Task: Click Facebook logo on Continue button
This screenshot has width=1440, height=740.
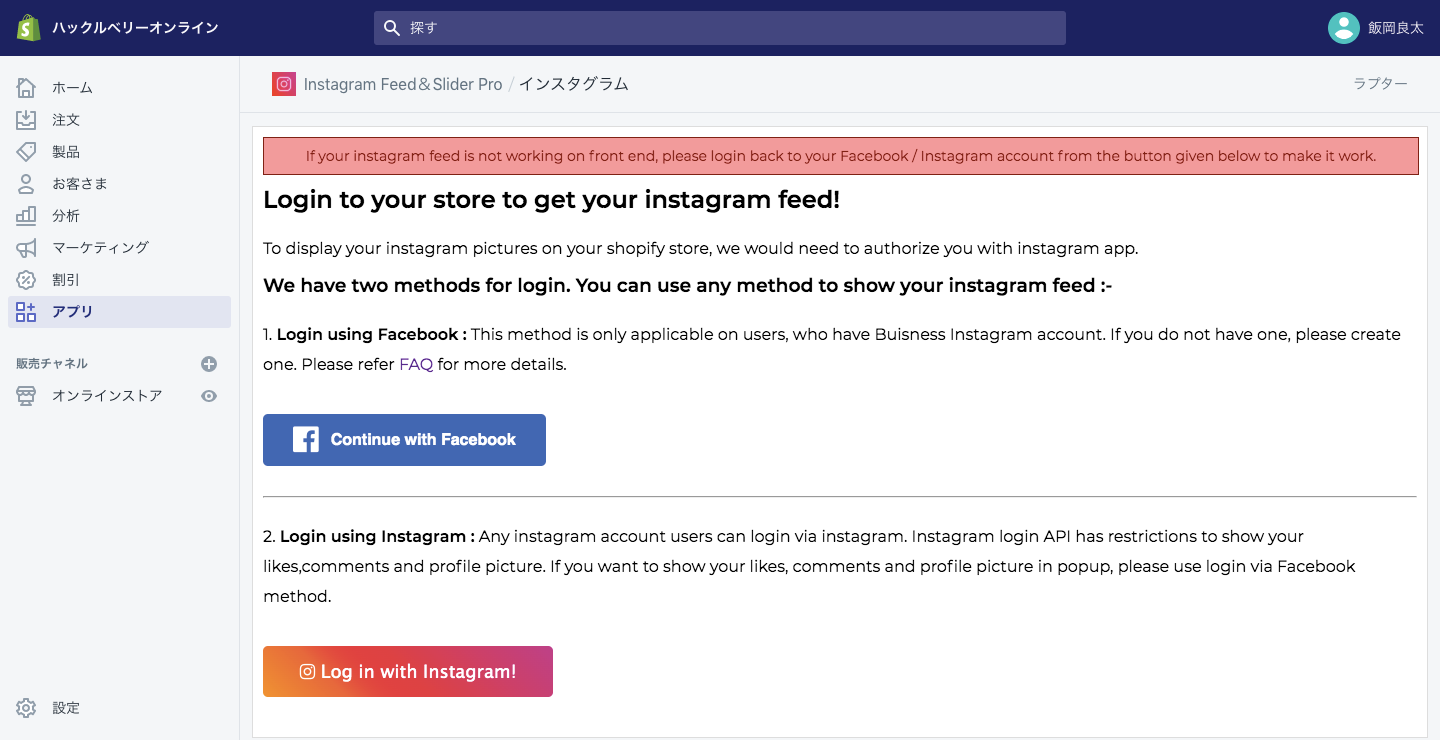Action: 306,439
